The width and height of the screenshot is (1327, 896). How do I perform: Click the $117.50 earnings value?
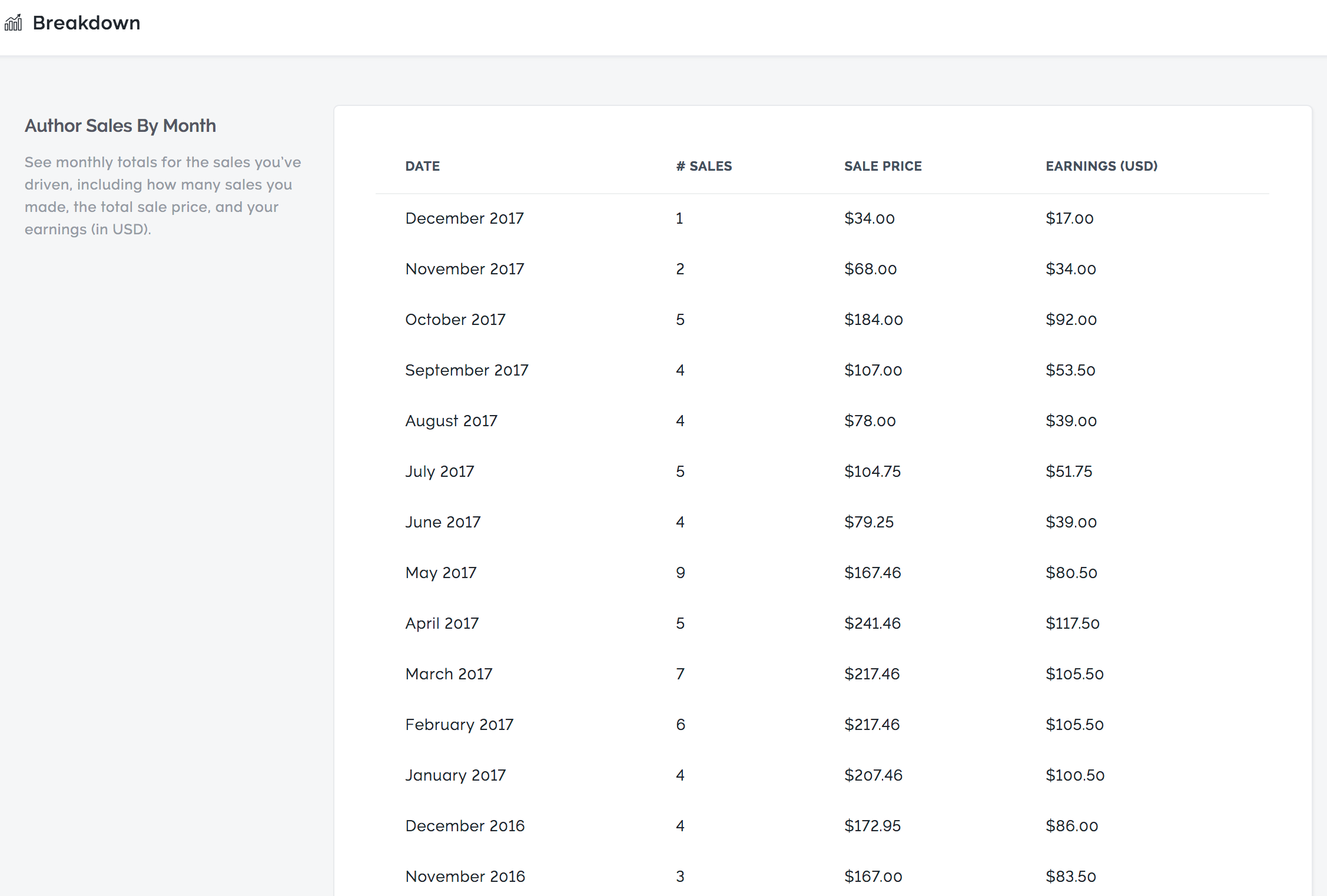pyautogui.click(x=1073, y=623)
